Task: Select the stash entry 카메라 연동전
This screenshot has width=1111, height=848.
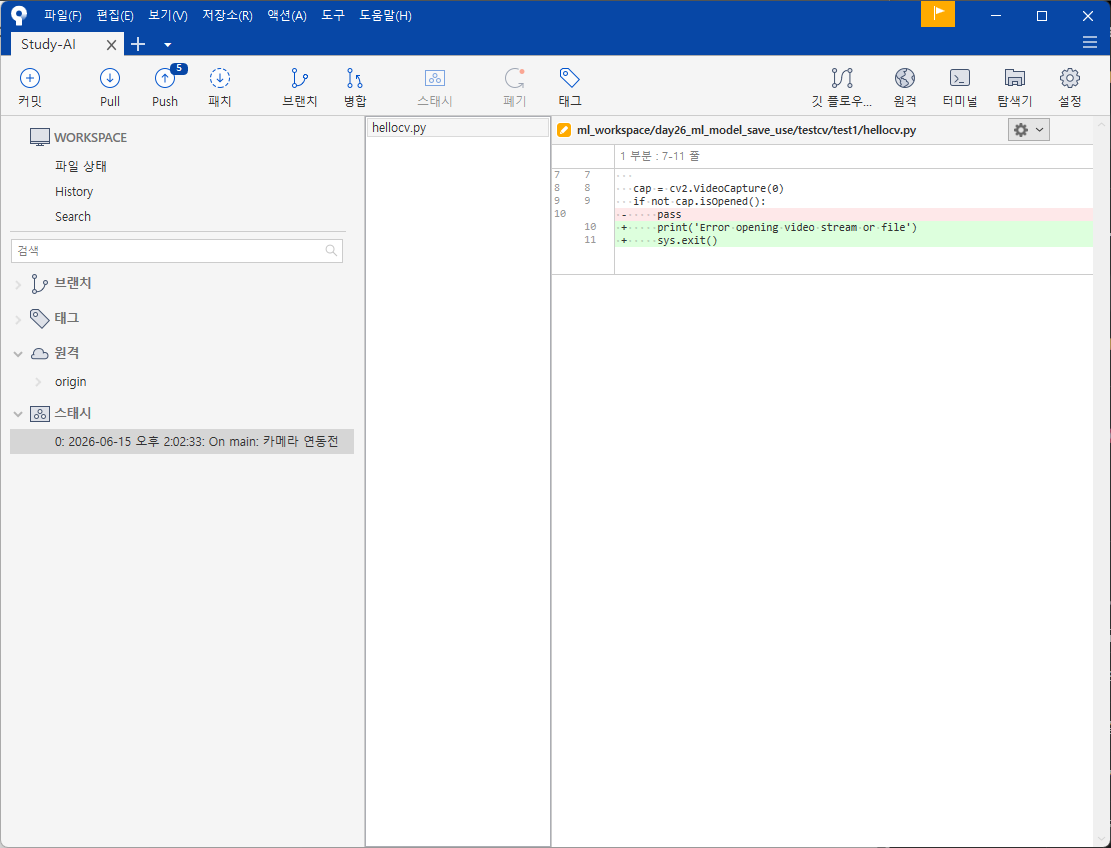Action: pyautogui.click(x=182, y=441)
